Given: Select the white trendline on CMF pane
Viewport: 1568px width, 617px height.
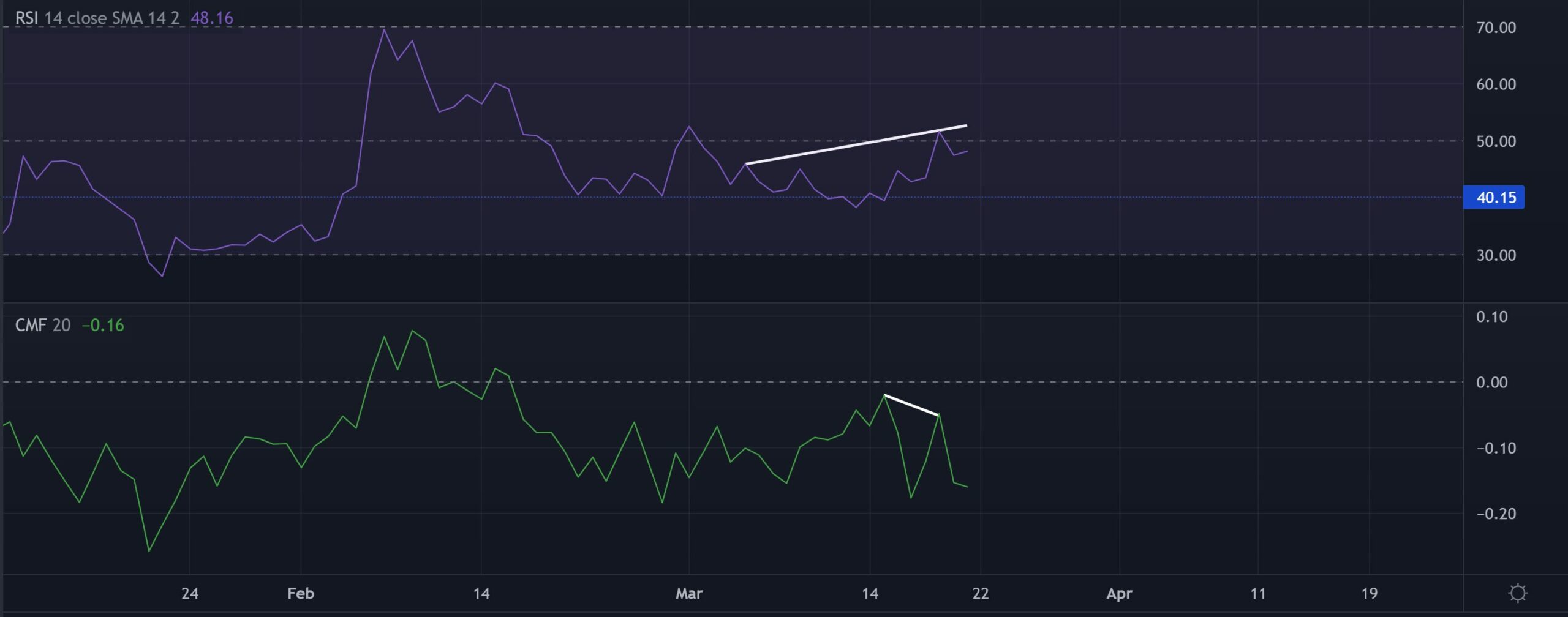Looking at the screenshot, I should (x=911, y=405).
